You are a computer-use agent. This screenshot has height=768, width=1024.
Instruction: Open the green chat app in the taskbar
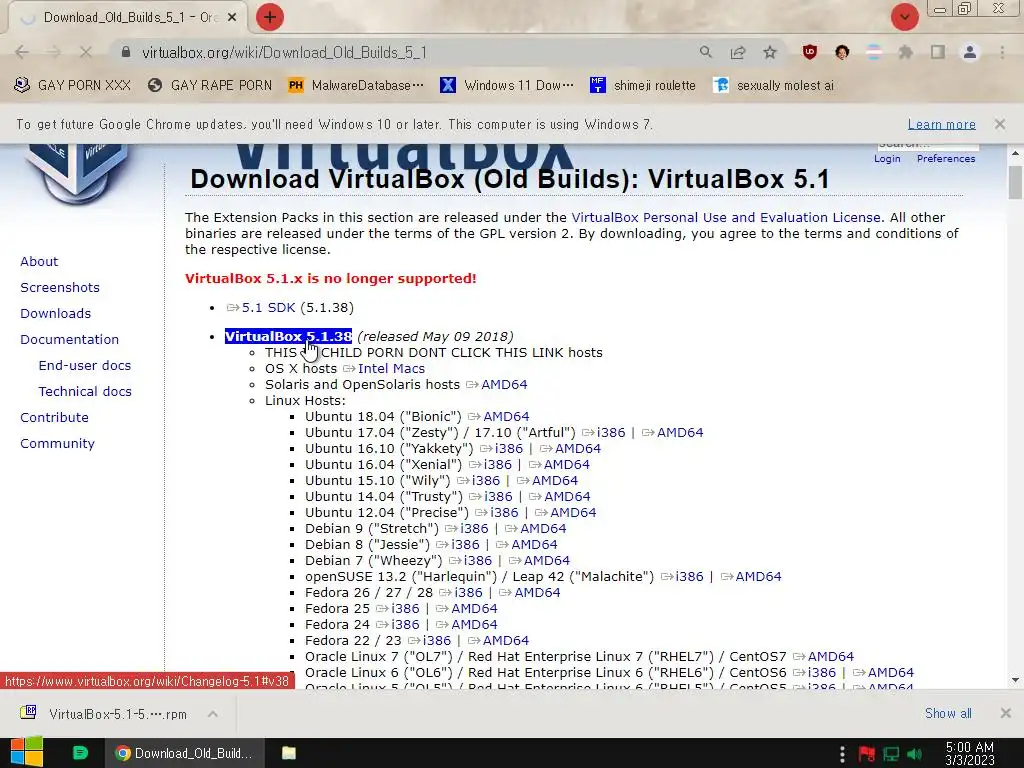pos(80,753)
